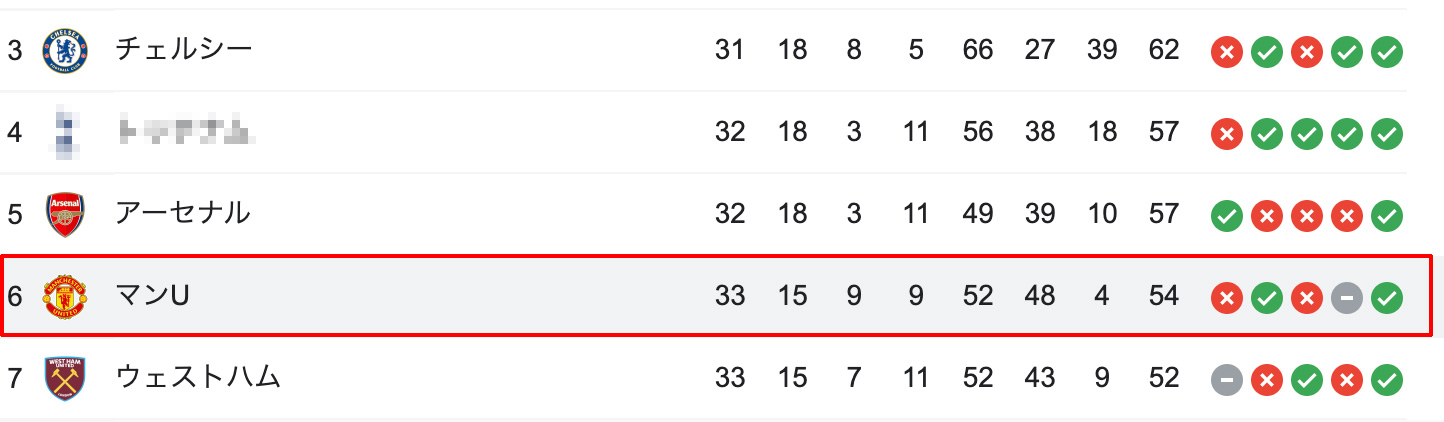Click ウェストハム's last green win icon
1444x422 pixels.
[1386, 379]
